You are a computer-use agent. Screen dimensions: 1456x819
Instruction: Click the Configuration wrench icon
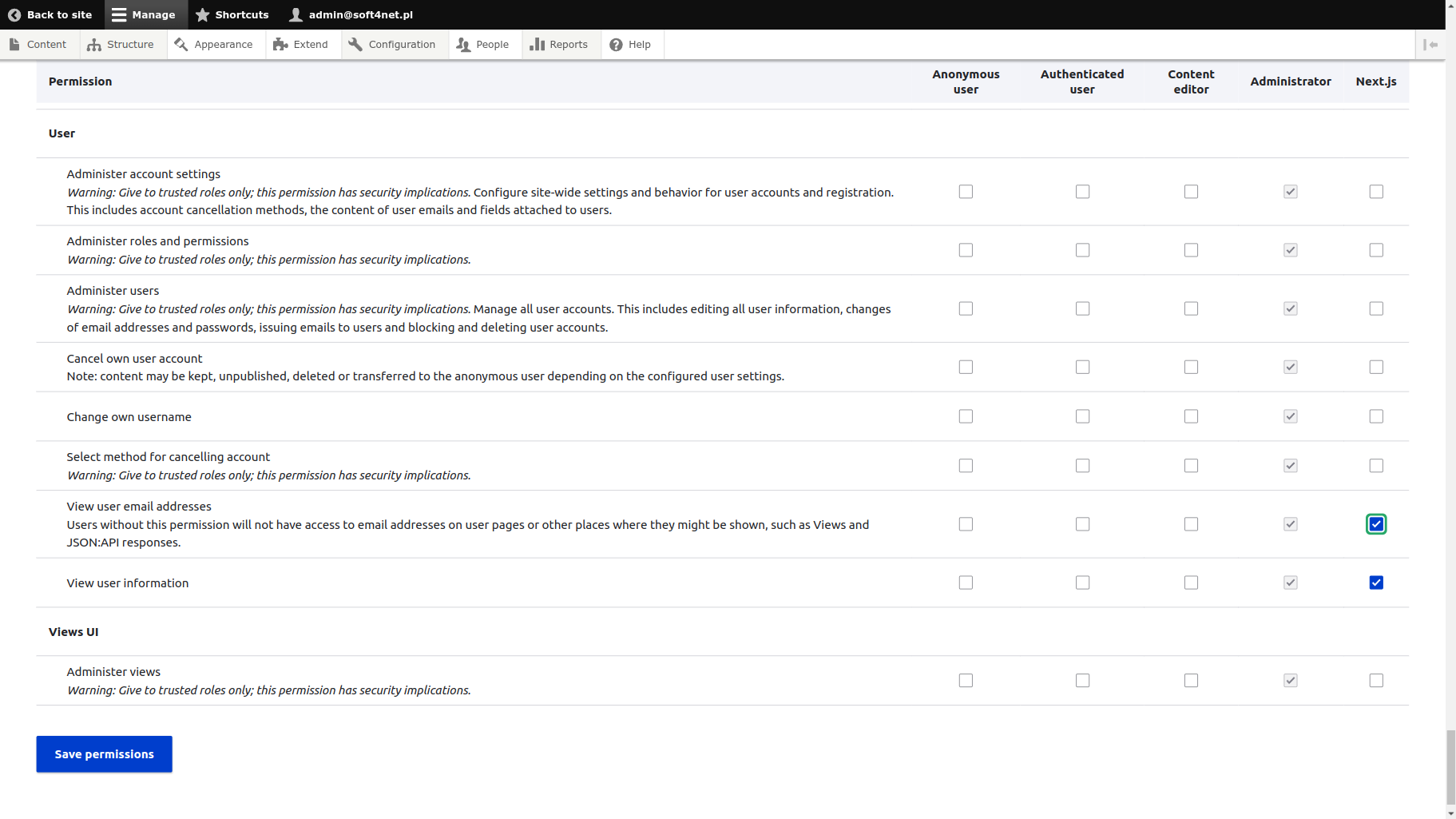(x=355, y=45)
